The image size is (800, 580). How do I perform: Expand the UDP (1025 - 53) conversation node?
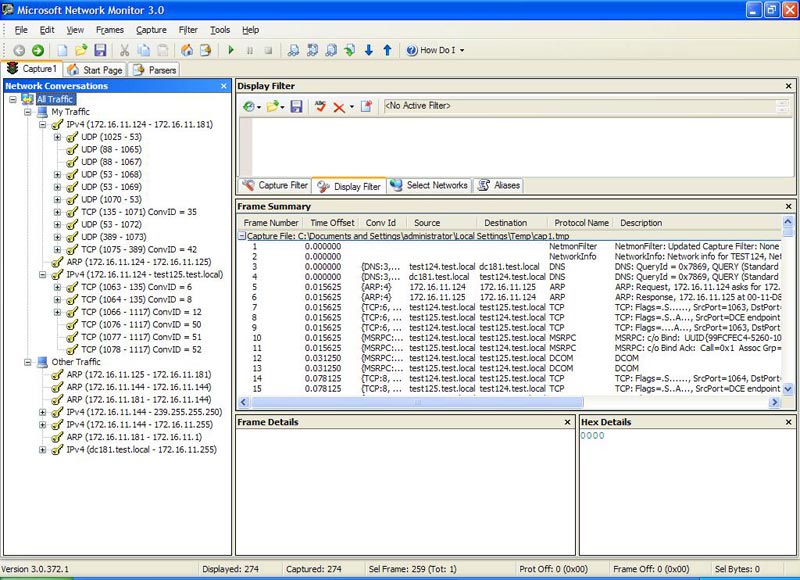coord(57,137)
